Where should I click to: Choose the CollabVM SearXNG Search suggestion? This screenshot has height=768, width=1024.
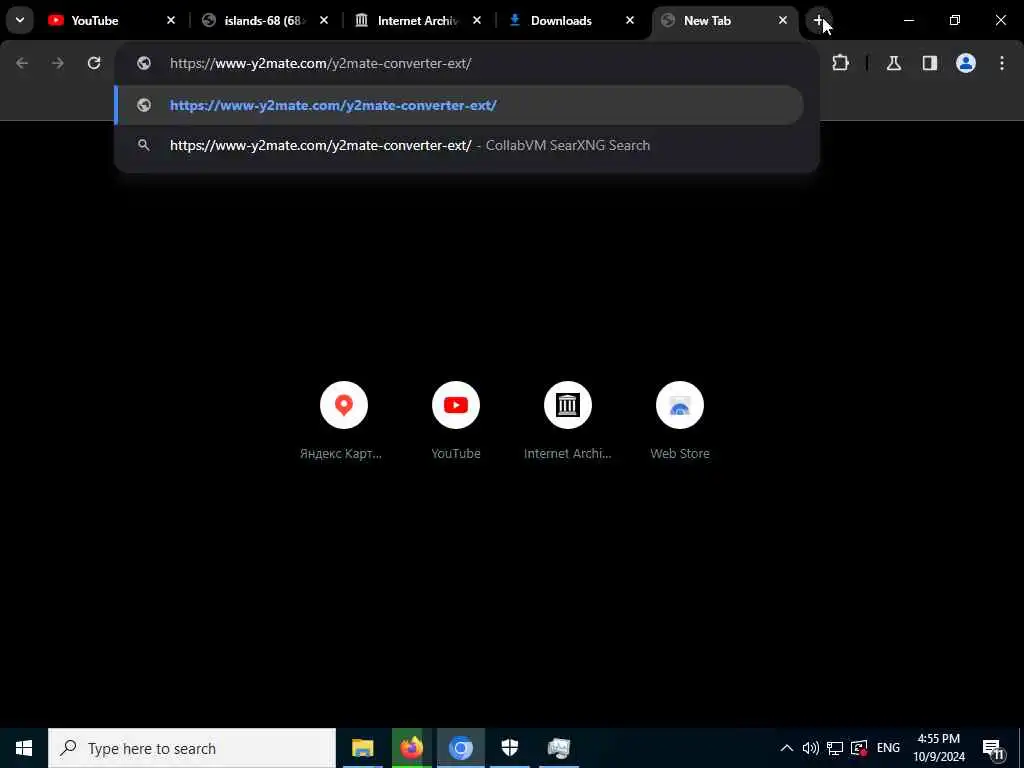click(x=459, y=145)
